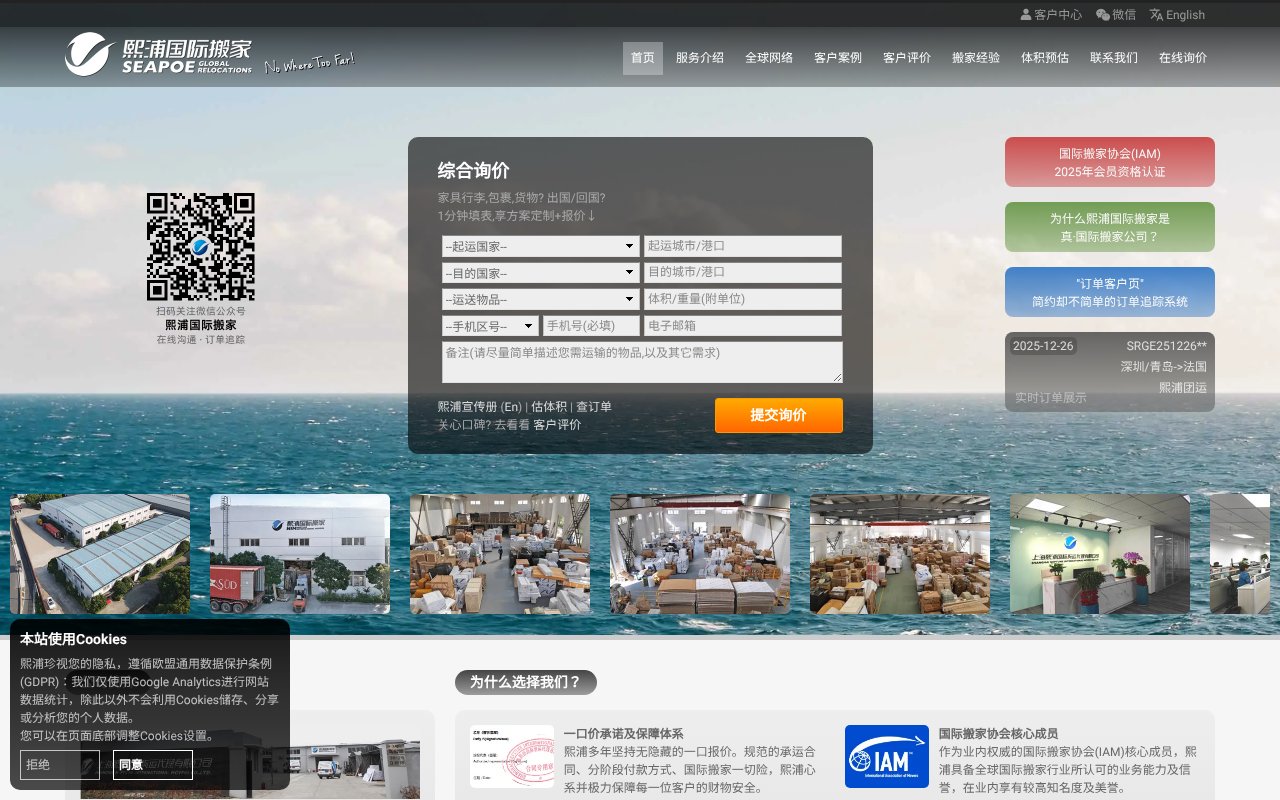The height and width of the screenshot is (800, 1280).
Task: Click the 电子邮箱 input field
Action: coord(742,325)
